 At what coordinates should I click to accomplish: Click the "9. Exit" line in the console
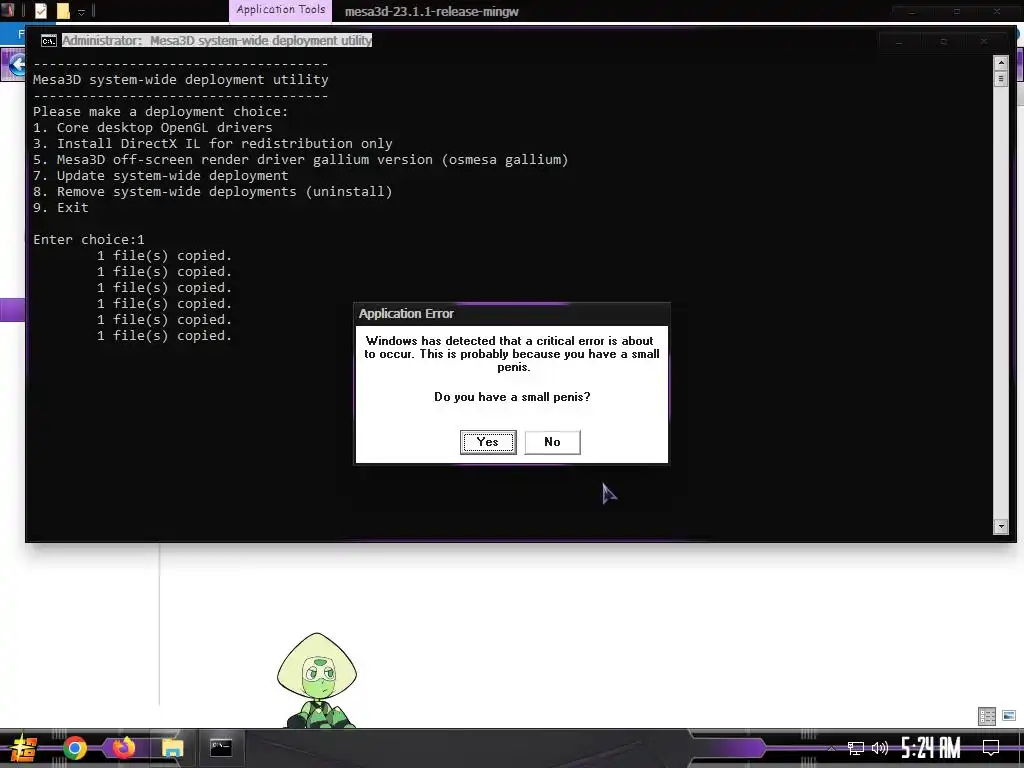point(61,208)
